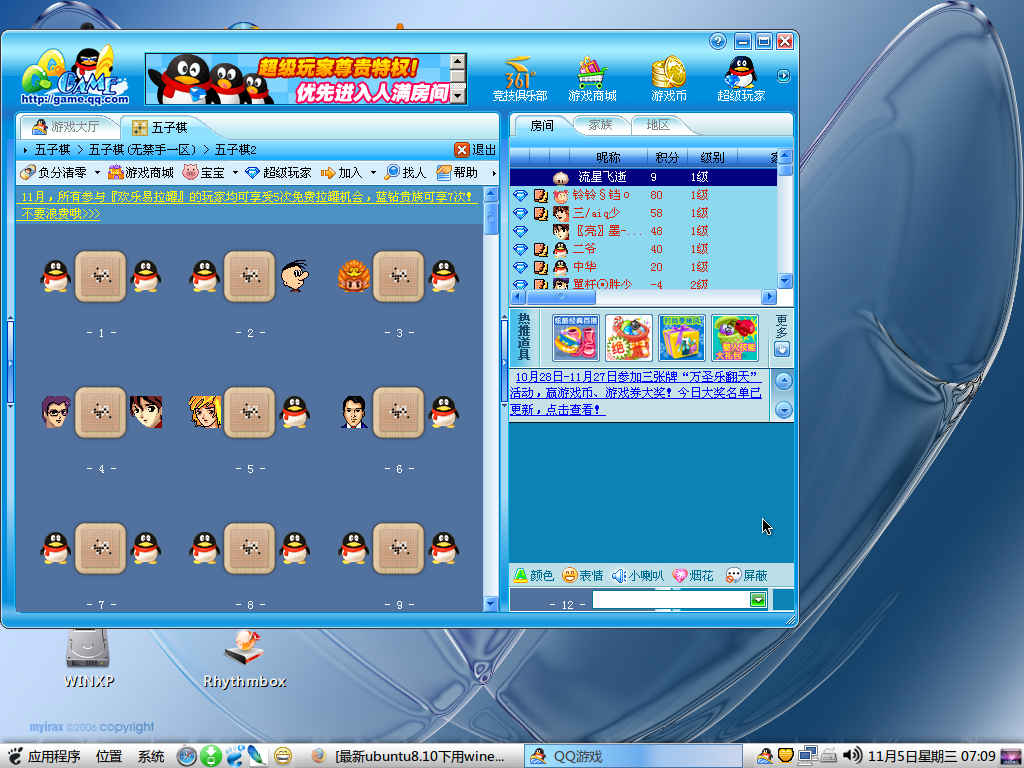Sort player list by 级别 column
1024x768 pixels.
[711, 157]
